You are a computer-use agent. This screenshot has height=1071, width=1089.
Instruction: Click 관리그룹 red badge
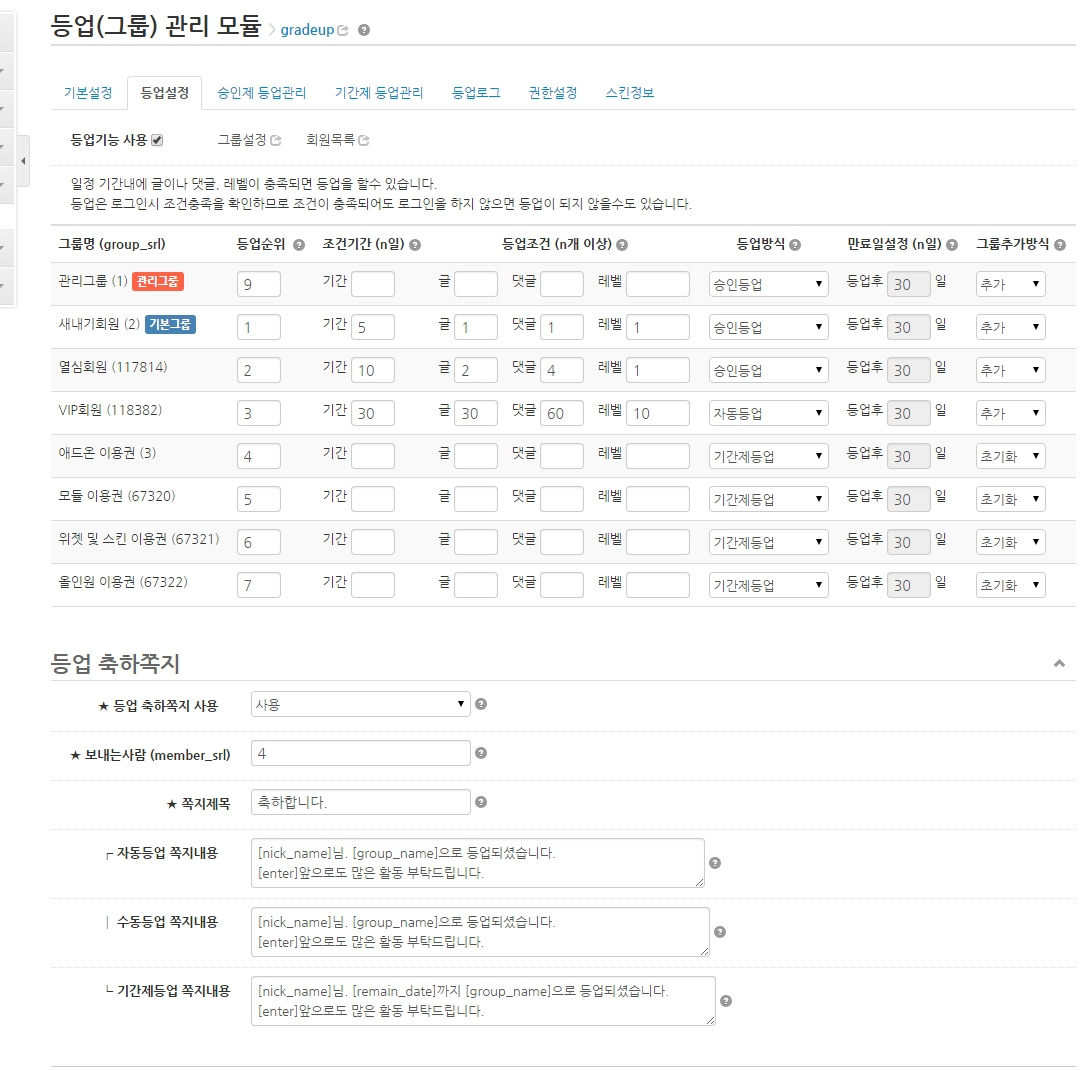(x=158, y=281)
